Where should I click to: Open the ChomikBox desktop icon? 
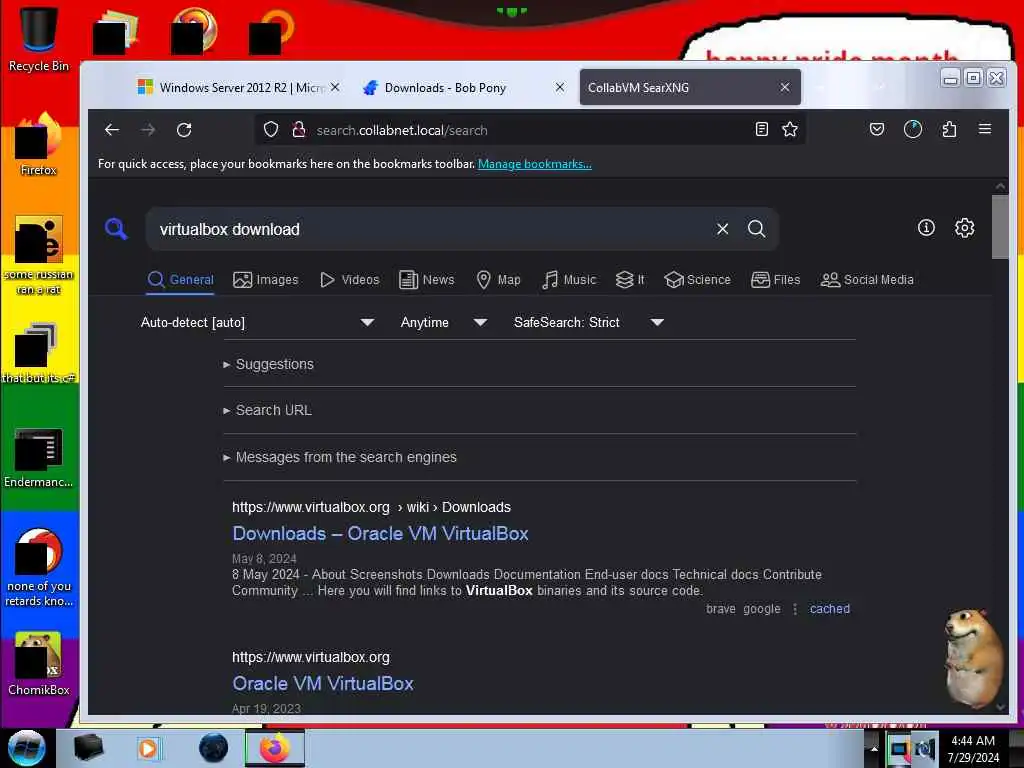point(39,663)
